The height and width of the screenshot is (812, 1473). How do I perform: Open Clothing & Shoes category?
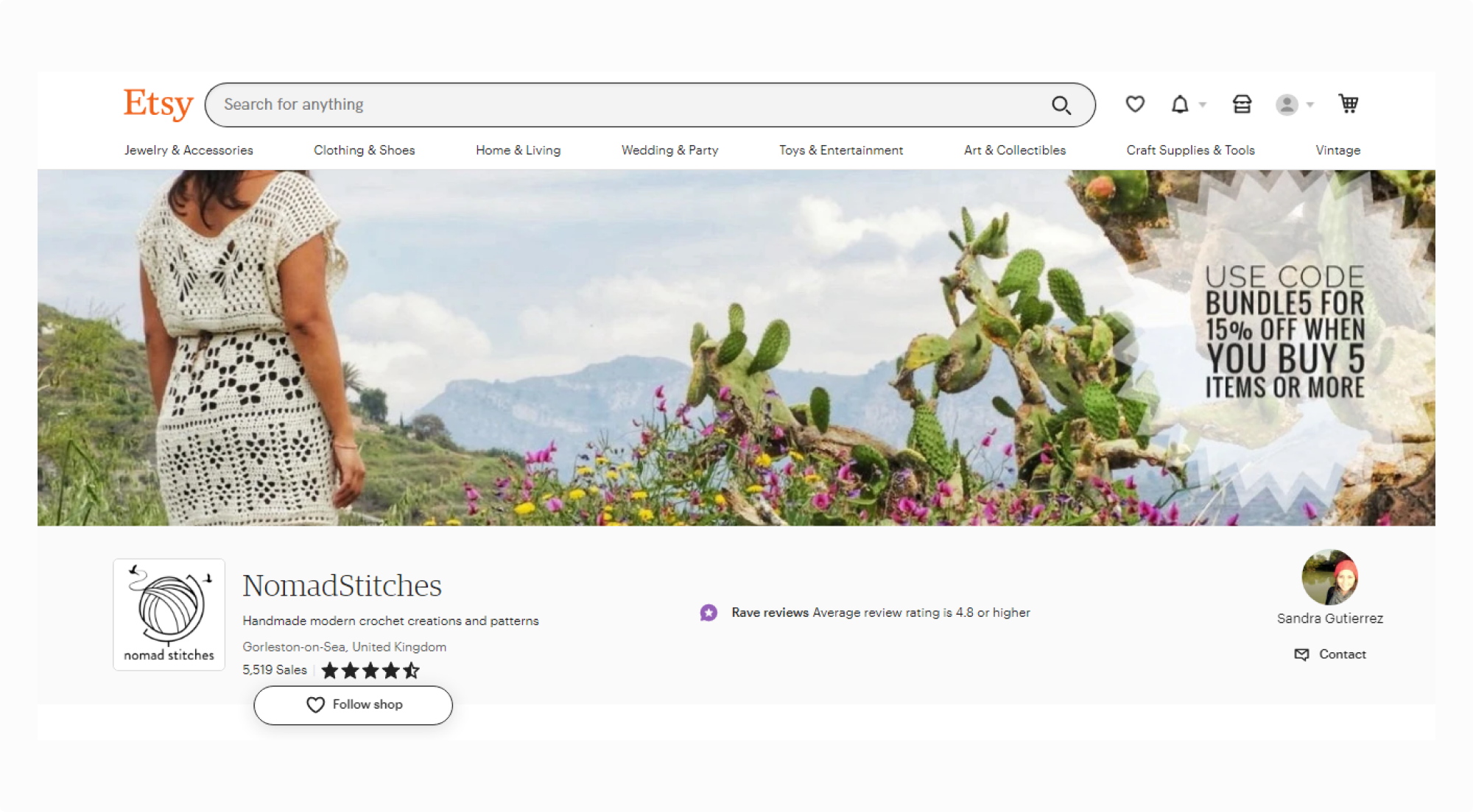pyautogui.click(x=365, y=150)
